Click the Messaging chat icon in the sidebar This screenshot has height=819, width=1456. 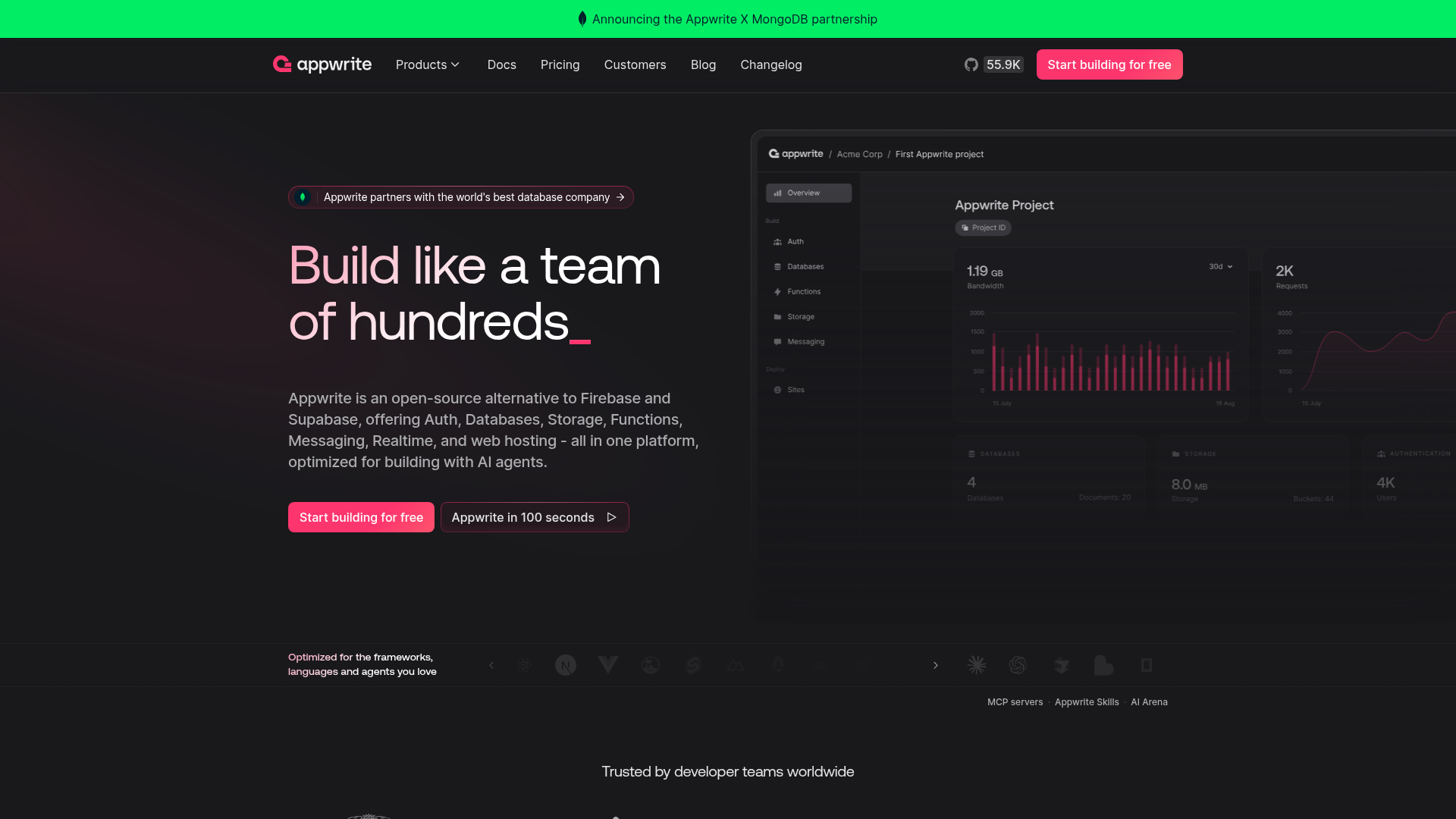[777, 342]
